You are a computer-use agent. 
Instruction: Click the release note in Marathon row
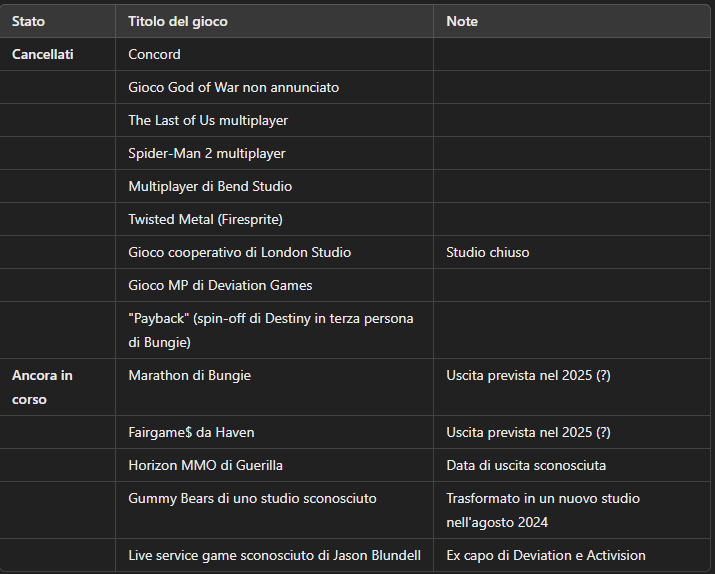tap(528, 375)
